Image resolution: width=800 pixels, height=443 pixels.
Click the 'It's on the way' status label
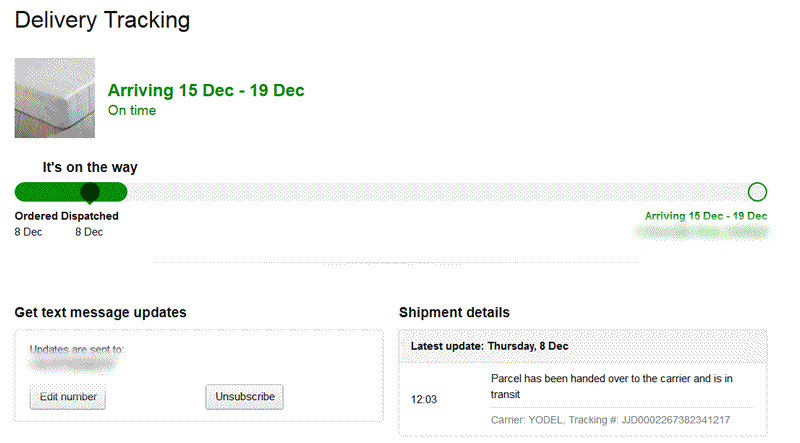pyautogui.click(x=90, y=167)
